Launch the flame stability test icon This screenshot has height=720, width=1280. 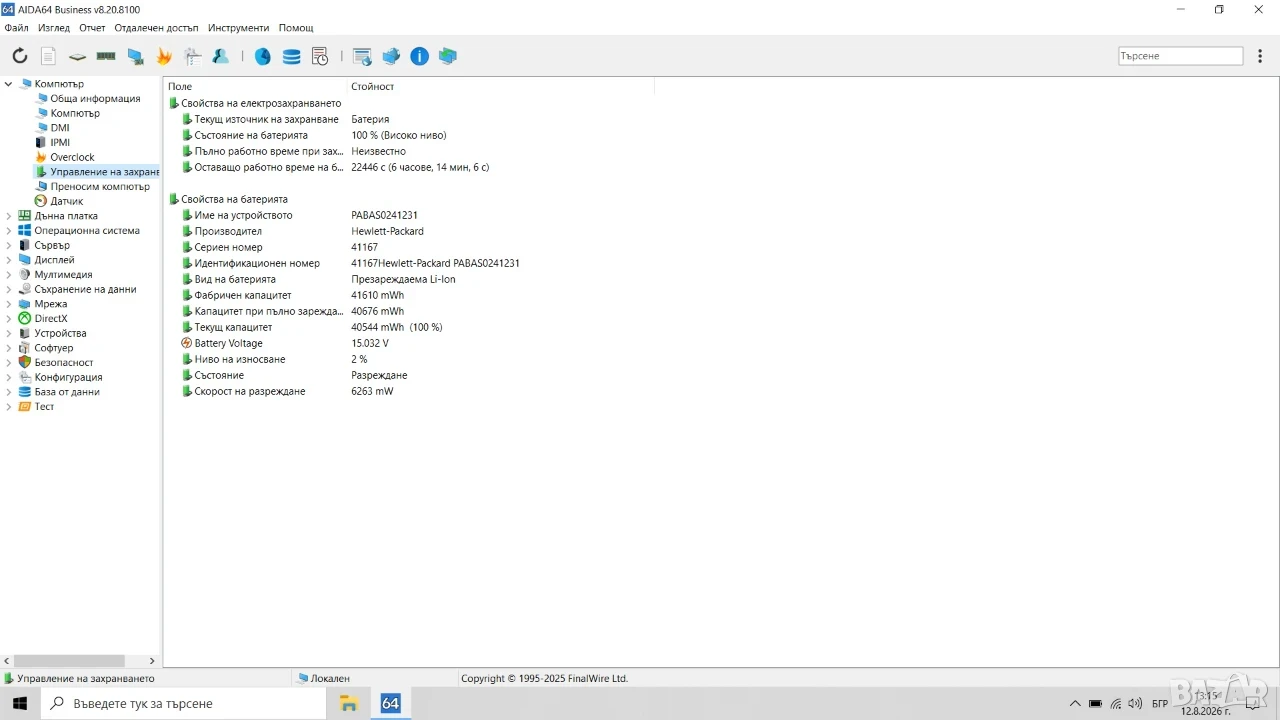(164, 56)
